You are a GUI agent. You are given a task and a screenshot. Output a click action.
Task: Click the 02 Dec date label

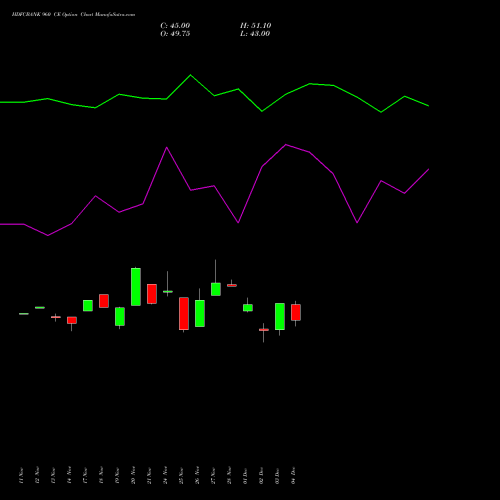[261, 475]
